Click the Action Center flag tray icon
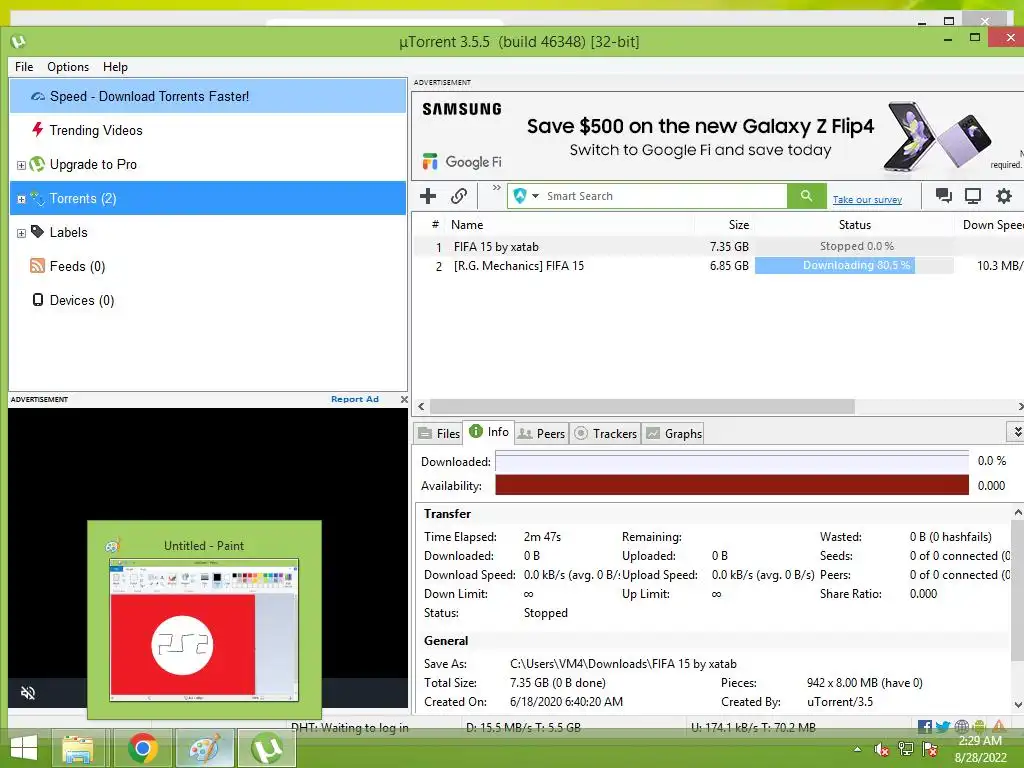Viewport: 1024px width, 768px height. click(x=930, y=750)
